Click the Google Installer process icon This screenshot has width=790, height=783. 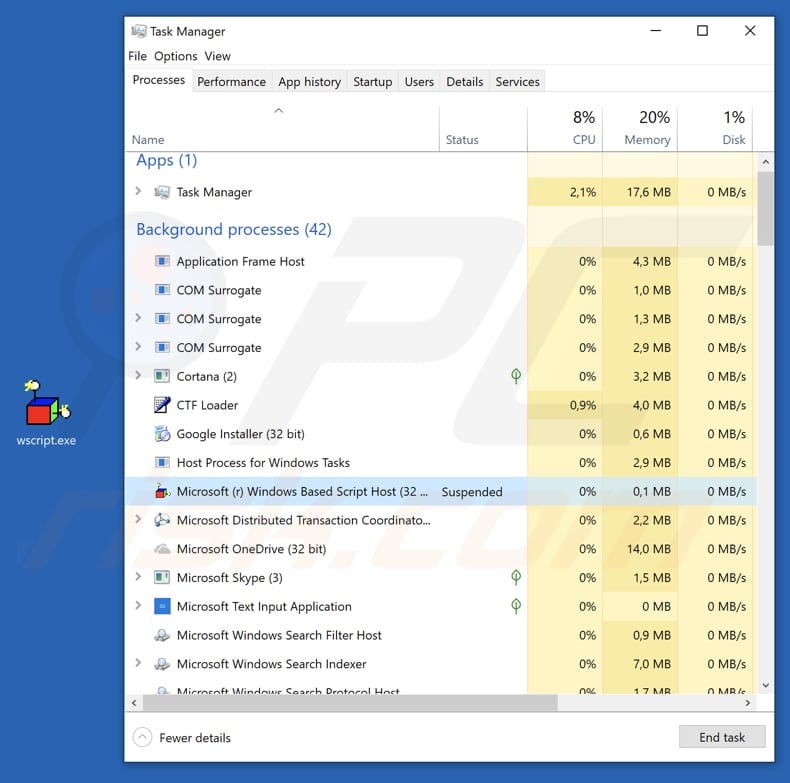pos(162,433)
